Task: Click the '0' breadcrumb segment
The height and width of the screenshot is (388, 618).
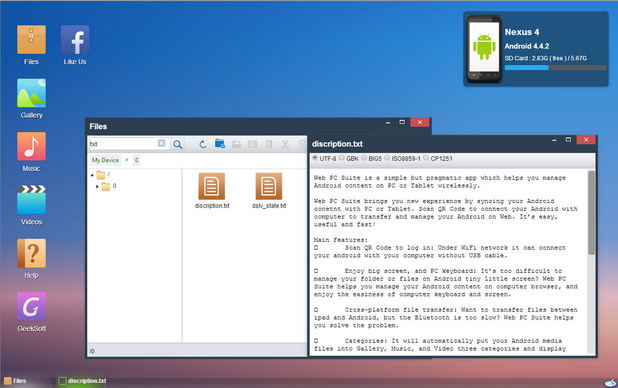Action: pos(136,160)
